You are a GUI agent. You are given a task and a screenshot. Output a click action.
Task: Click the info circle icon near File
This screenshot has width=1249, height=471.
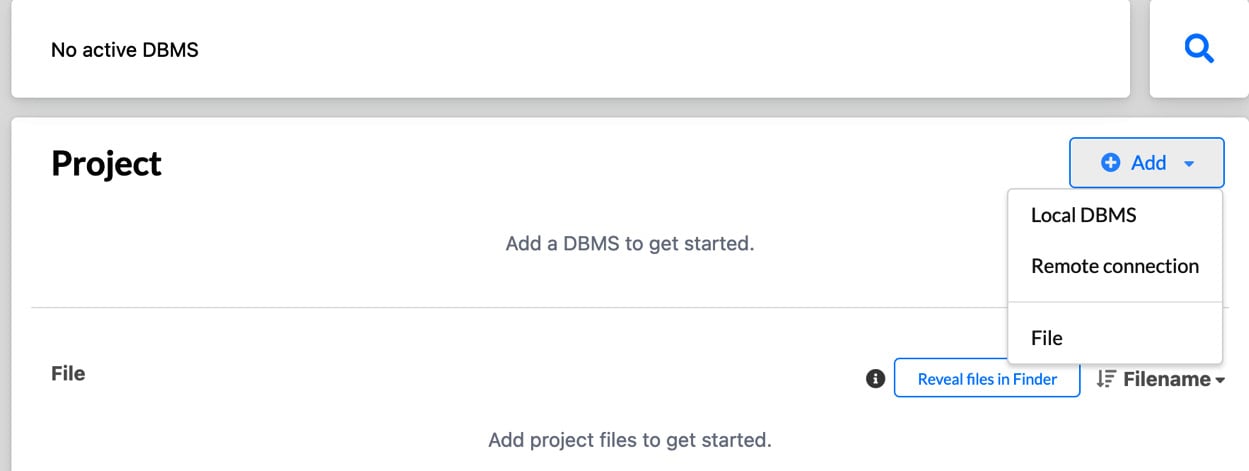(x=875, y=379)
